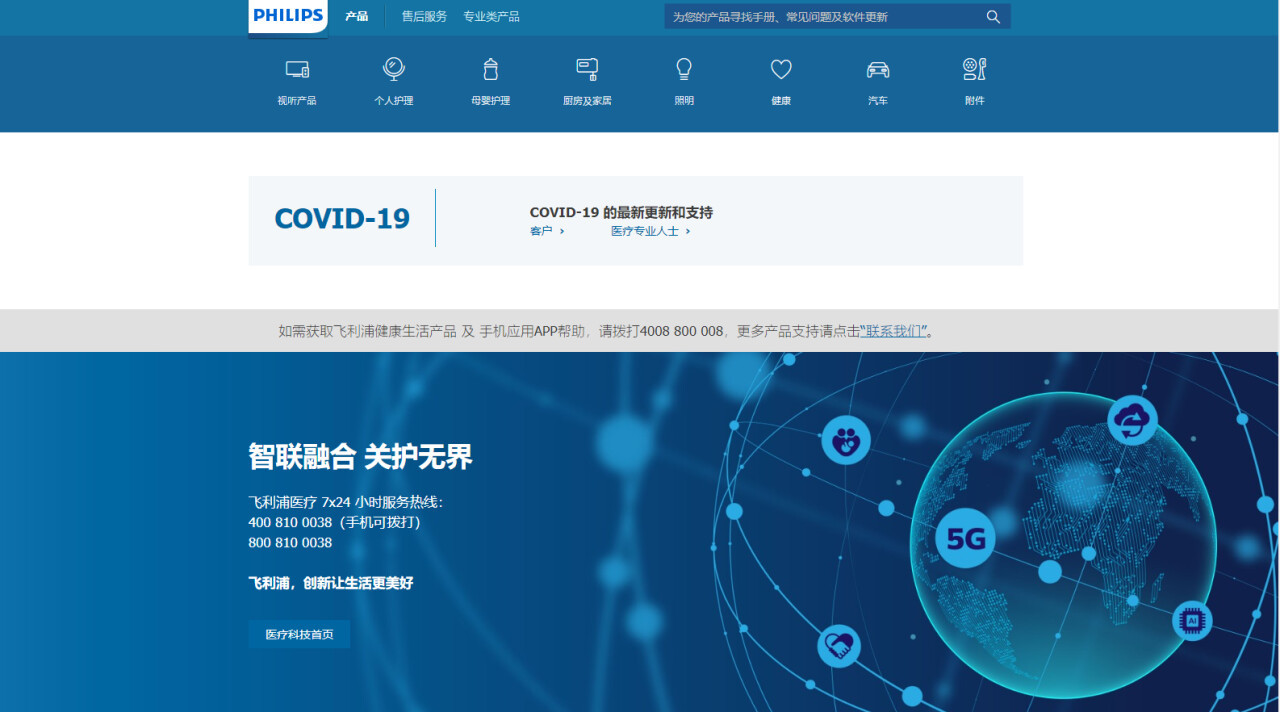Click the search magnifier icon
This screenshot has height=712, width=1280.
point(993,17)
